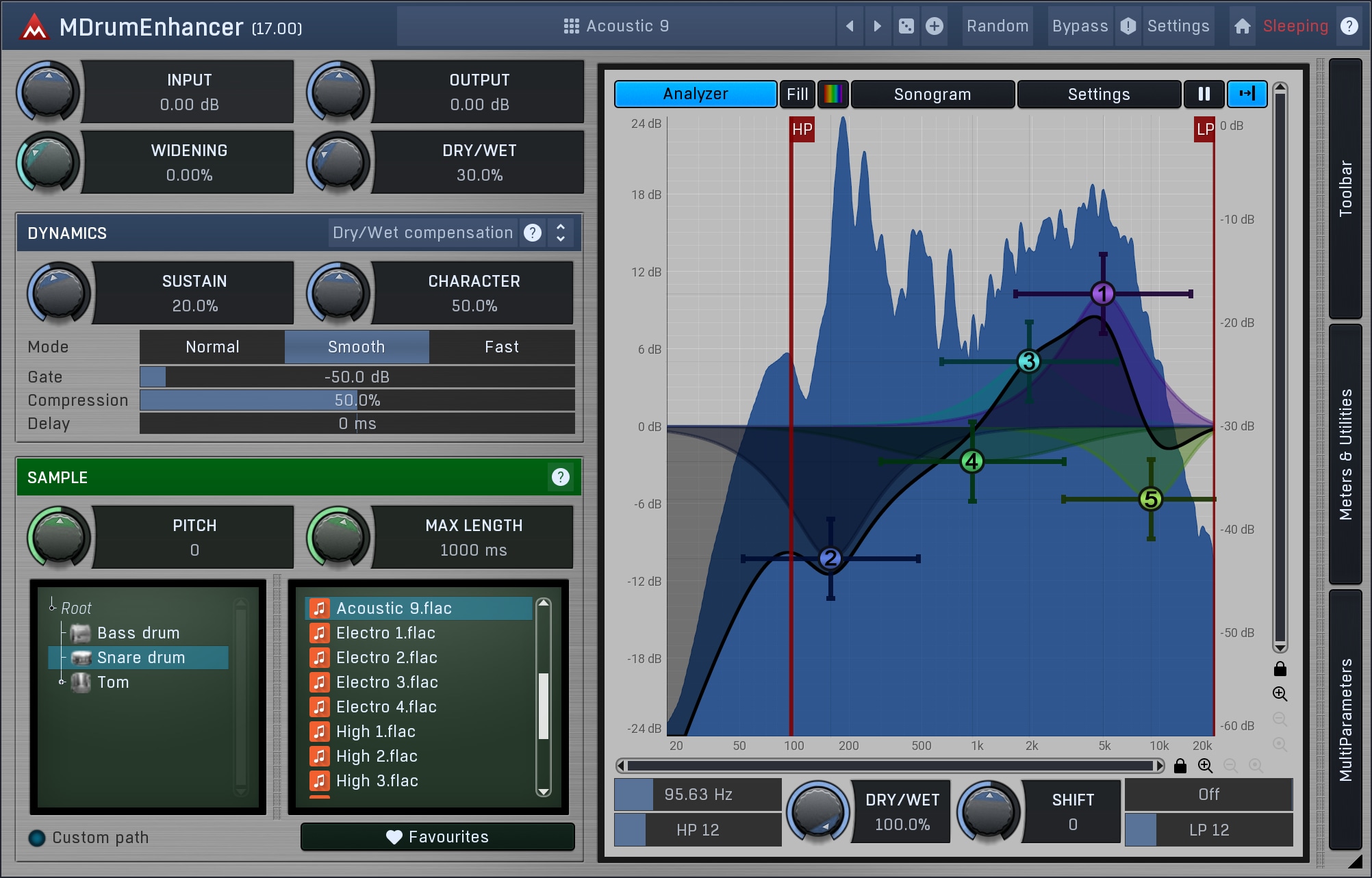
Task: Click the vertical zoom-in magnifier icon
Action: point(1280,694)
